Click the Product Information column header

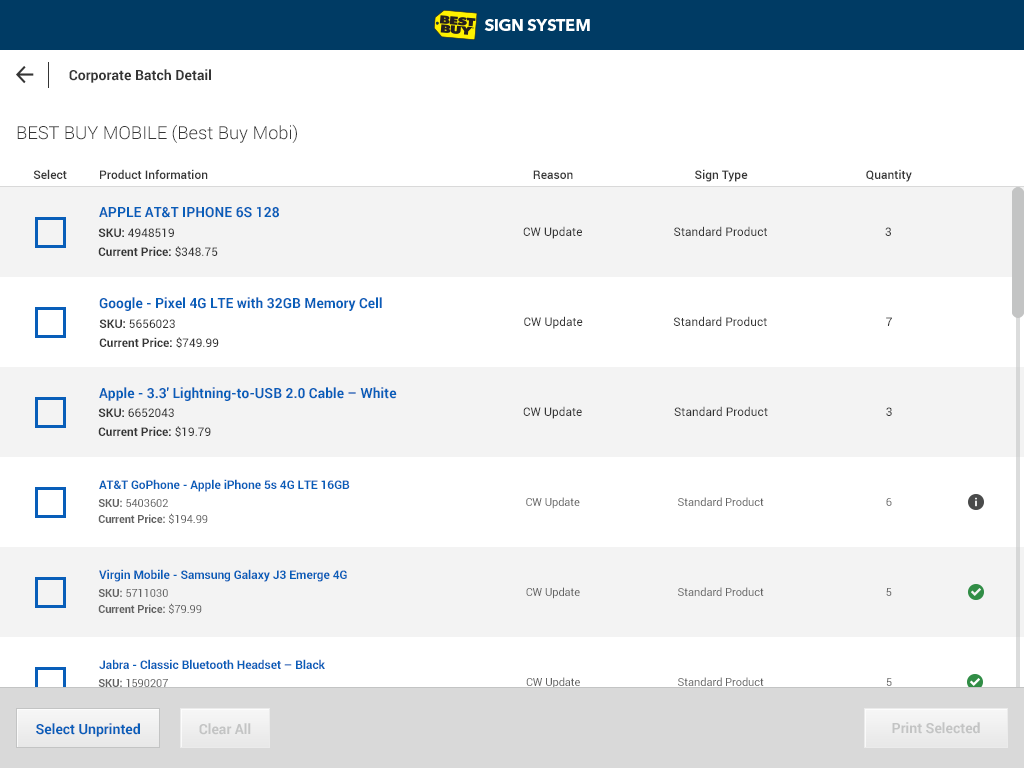153,175
